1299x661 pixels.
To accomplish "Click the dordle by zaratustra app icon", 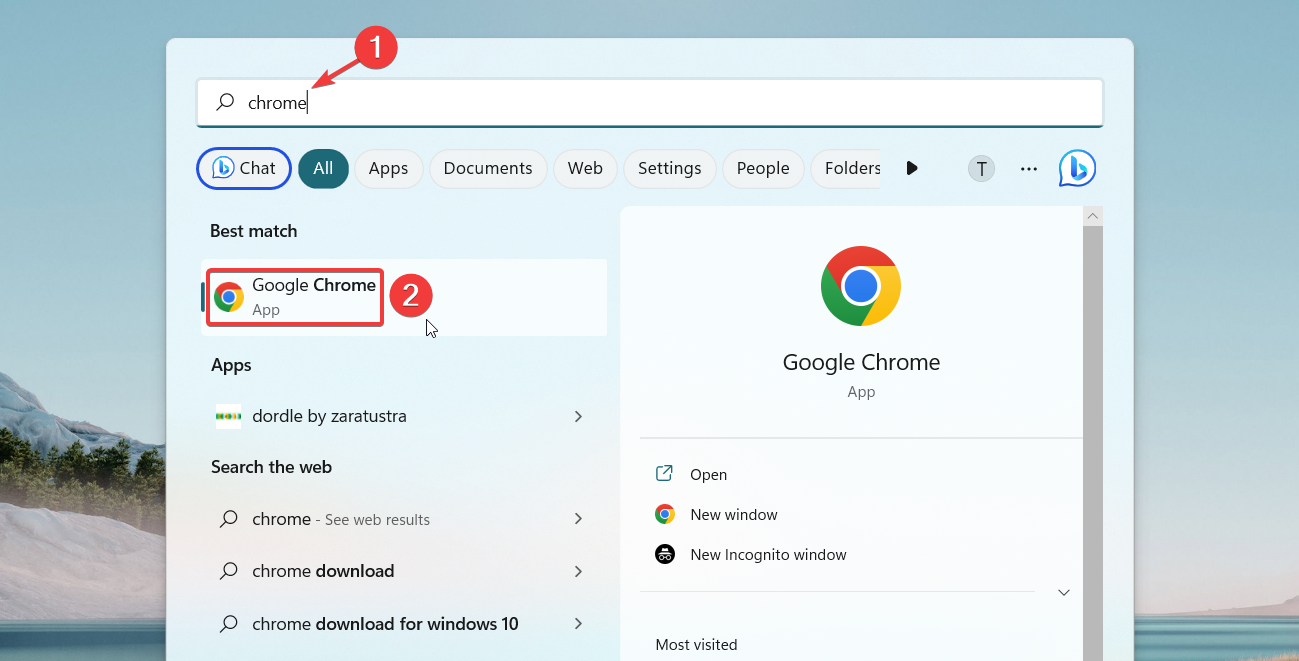I will coord(228,416).
